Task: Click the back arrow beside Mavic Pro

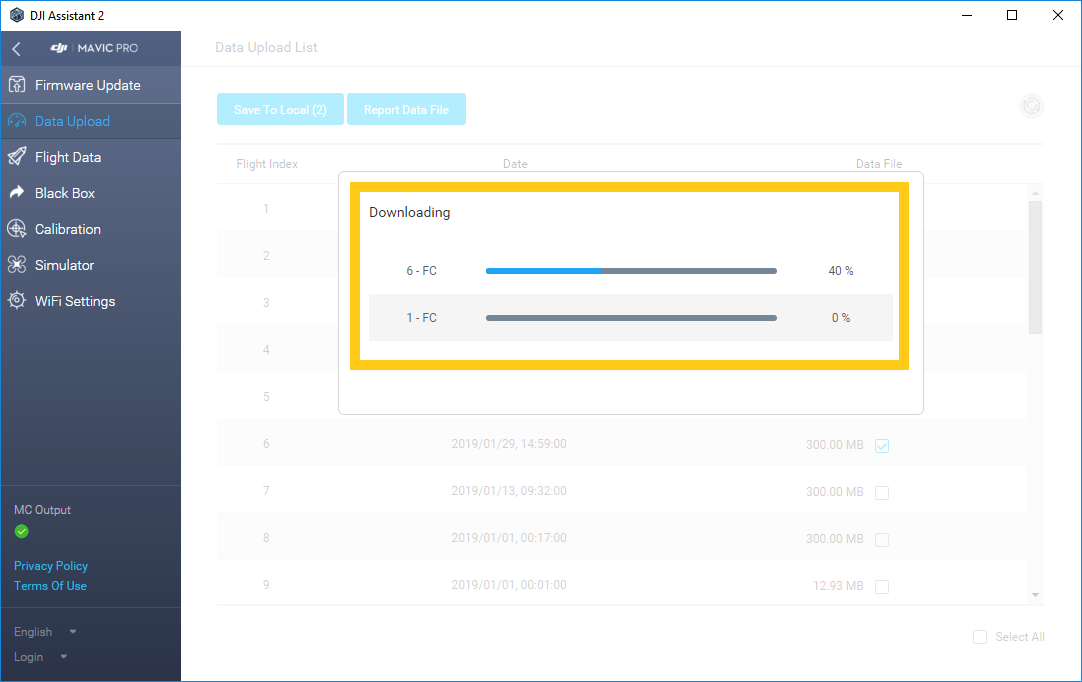Action: pyautogui.click(x=17, y=48)
